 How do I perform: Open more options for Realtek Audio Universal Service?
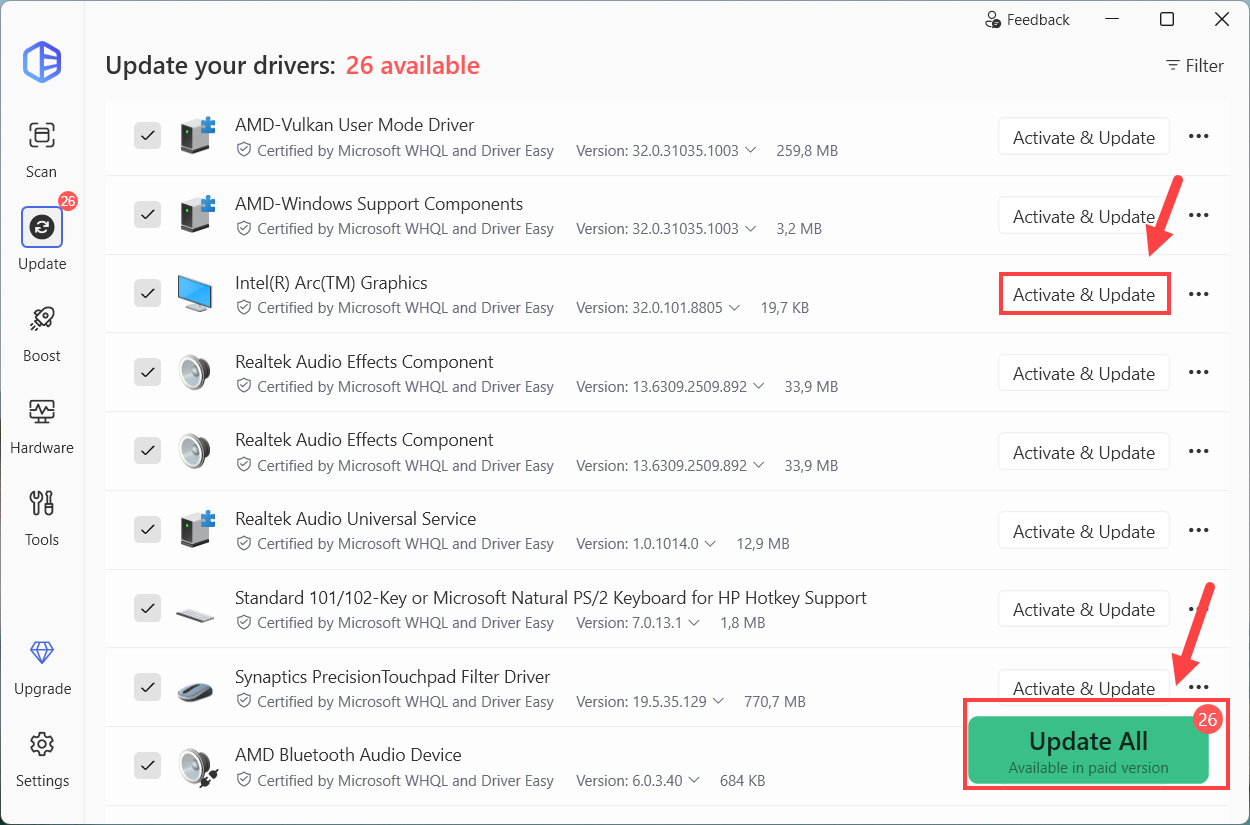1198,531
